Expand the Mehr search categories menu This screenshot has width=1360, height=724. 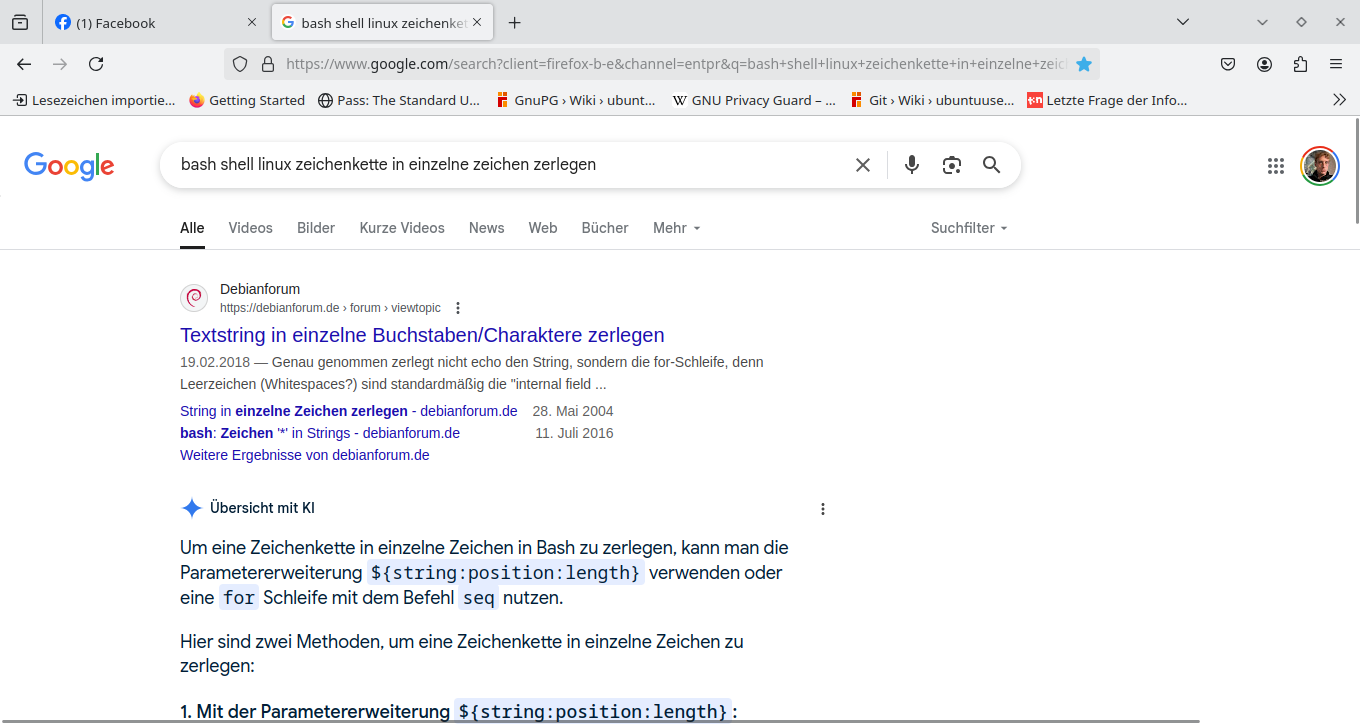[x=676, y=228]
